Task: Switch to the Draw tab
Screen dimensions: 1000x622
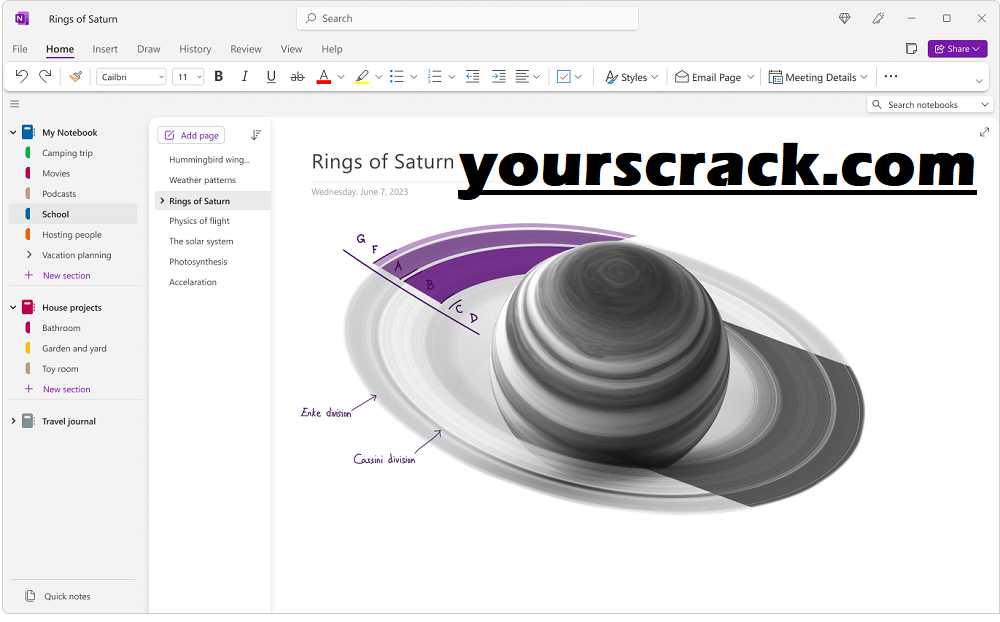Action: tap(149, 49)
